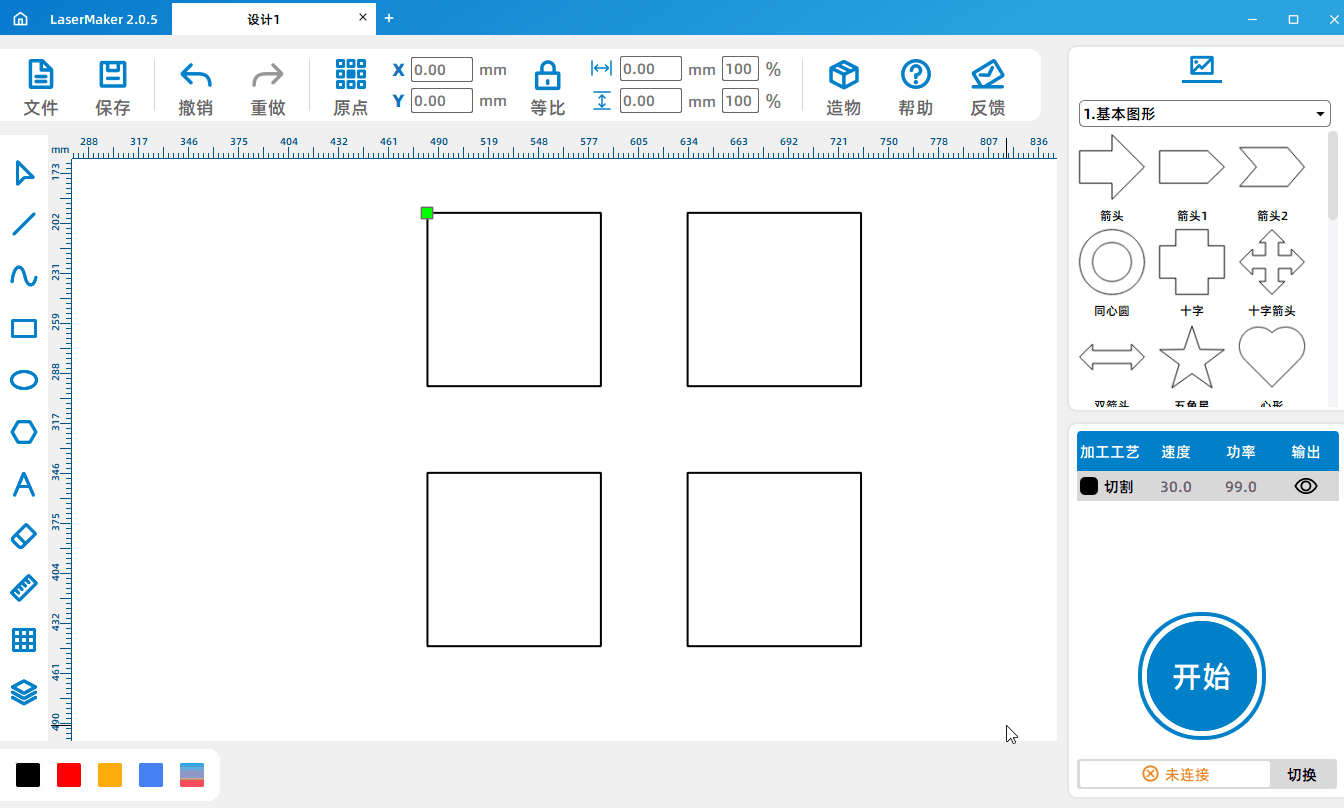Screen dimensions: 1344x808
Task: Click the 加工工艺 column header
Action: [1110, 452]
